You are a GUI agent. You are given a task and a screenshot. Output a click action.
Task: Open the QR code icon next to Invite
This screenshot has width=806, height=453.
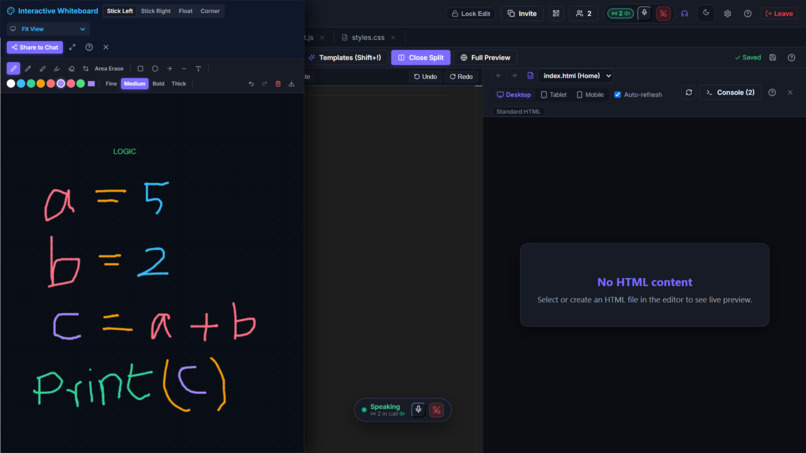pyautogui.click(x=556, y=13)
